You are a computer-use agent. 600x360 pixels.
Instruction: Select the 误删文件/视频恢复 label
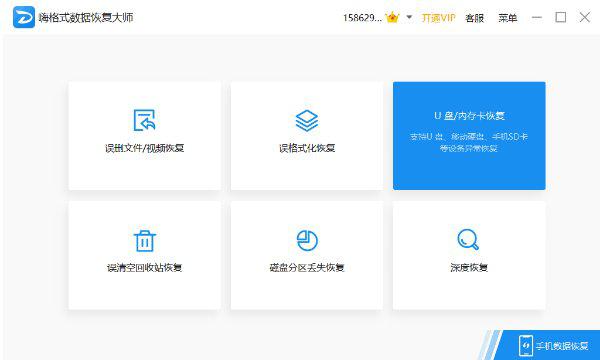145,148
